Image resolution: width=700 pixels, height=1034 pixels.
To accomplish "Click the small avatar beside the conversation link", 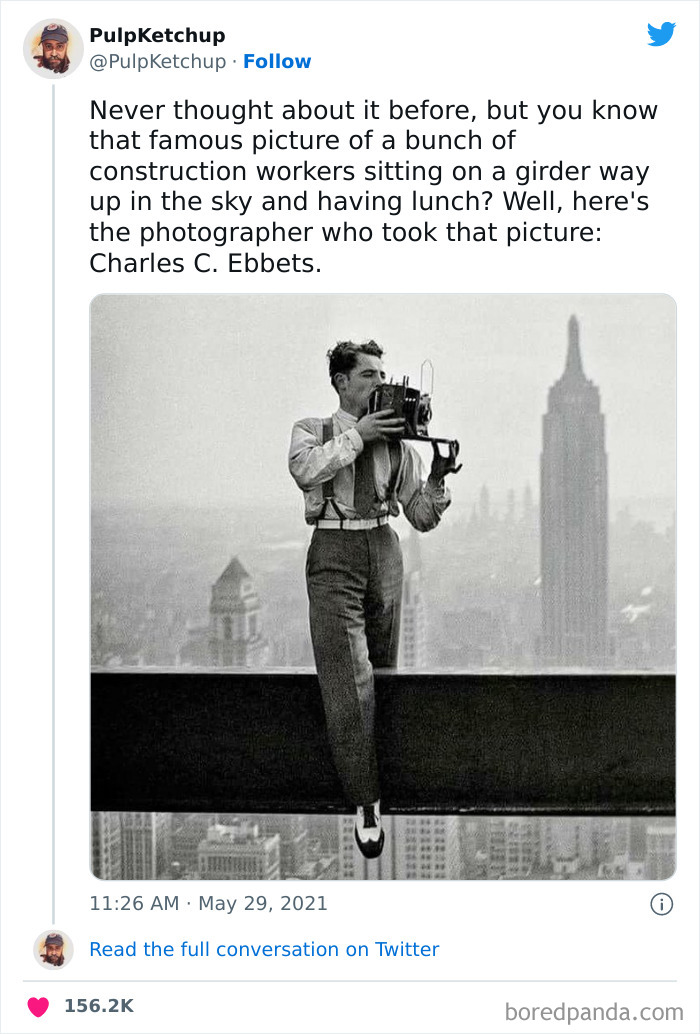I will (53, 949).
